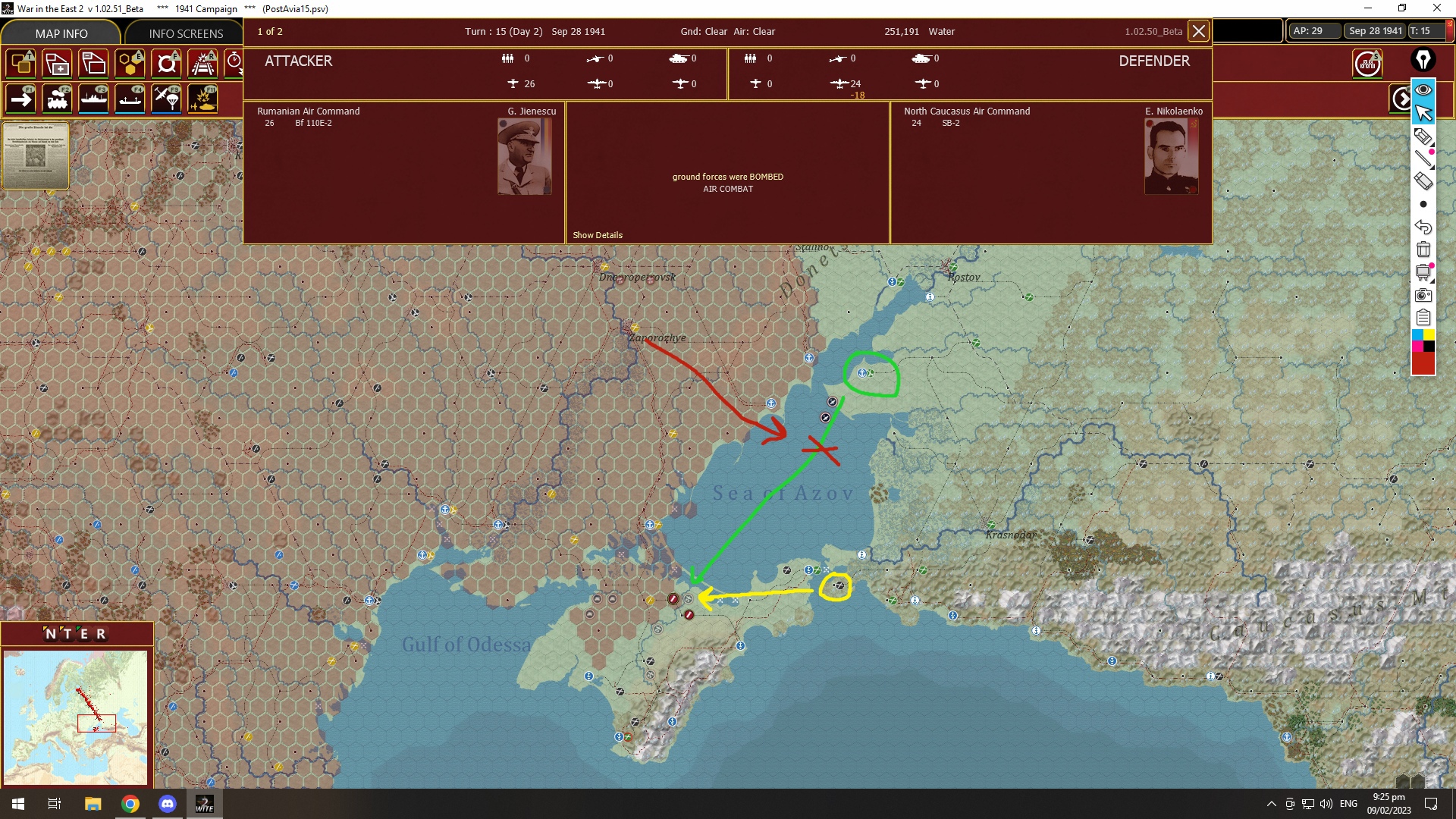The image size is (1456, 819).
Task: Pick the cyan color swatch
Action: 1417,335
